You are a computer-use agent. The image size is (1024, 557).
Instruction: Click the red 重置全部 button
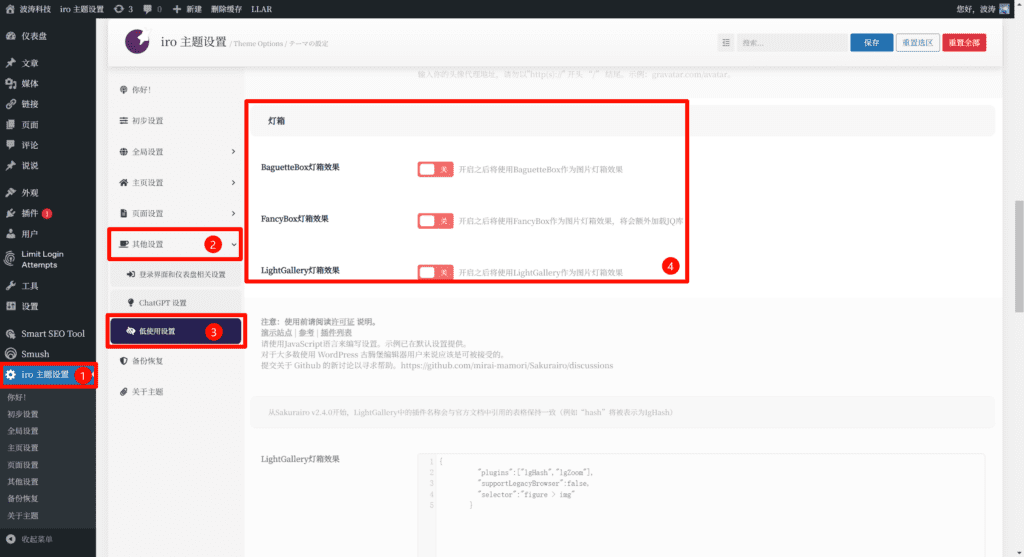964,42
